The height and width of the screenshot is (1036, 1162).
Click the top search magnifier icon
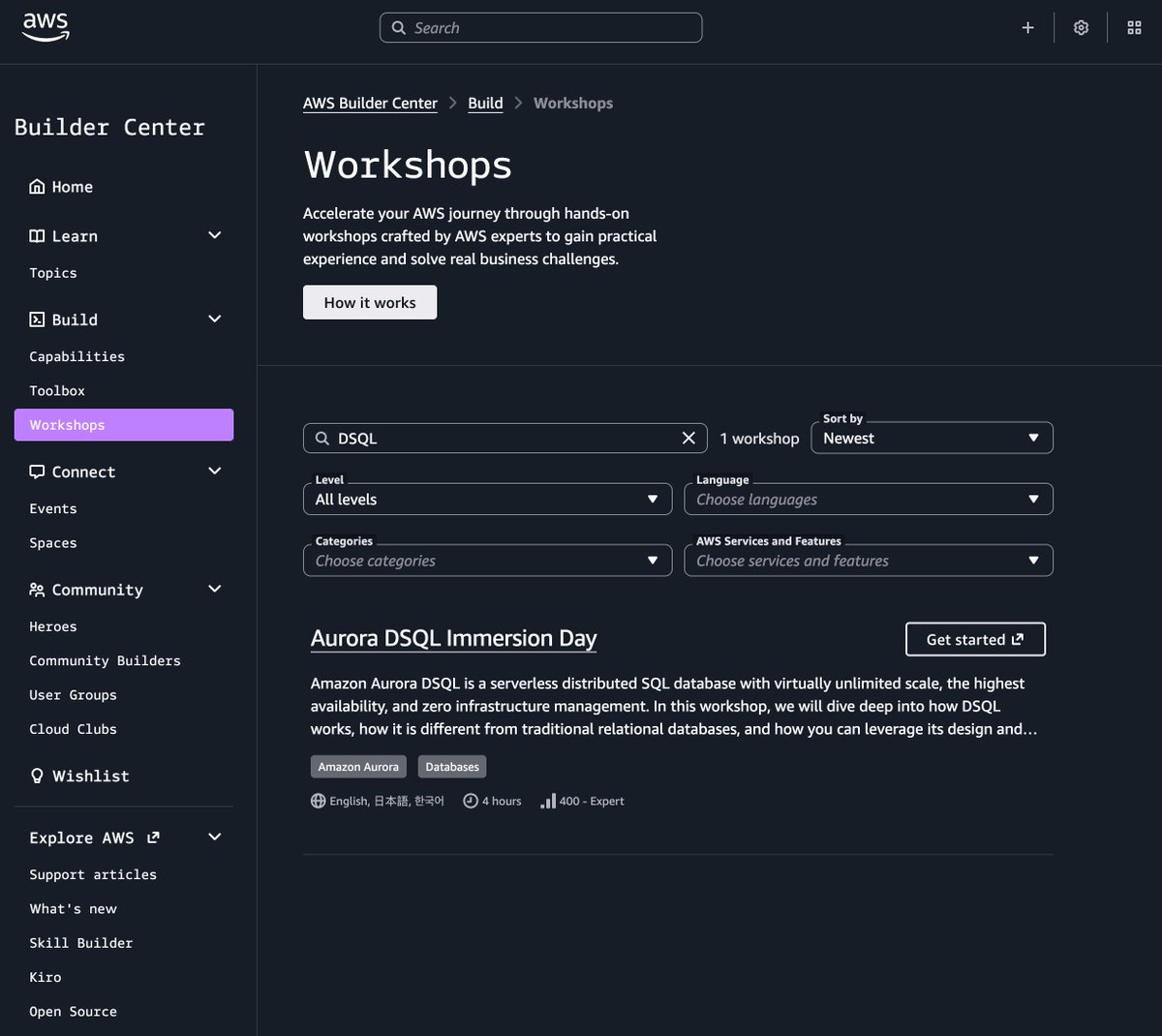click(399, 28)
